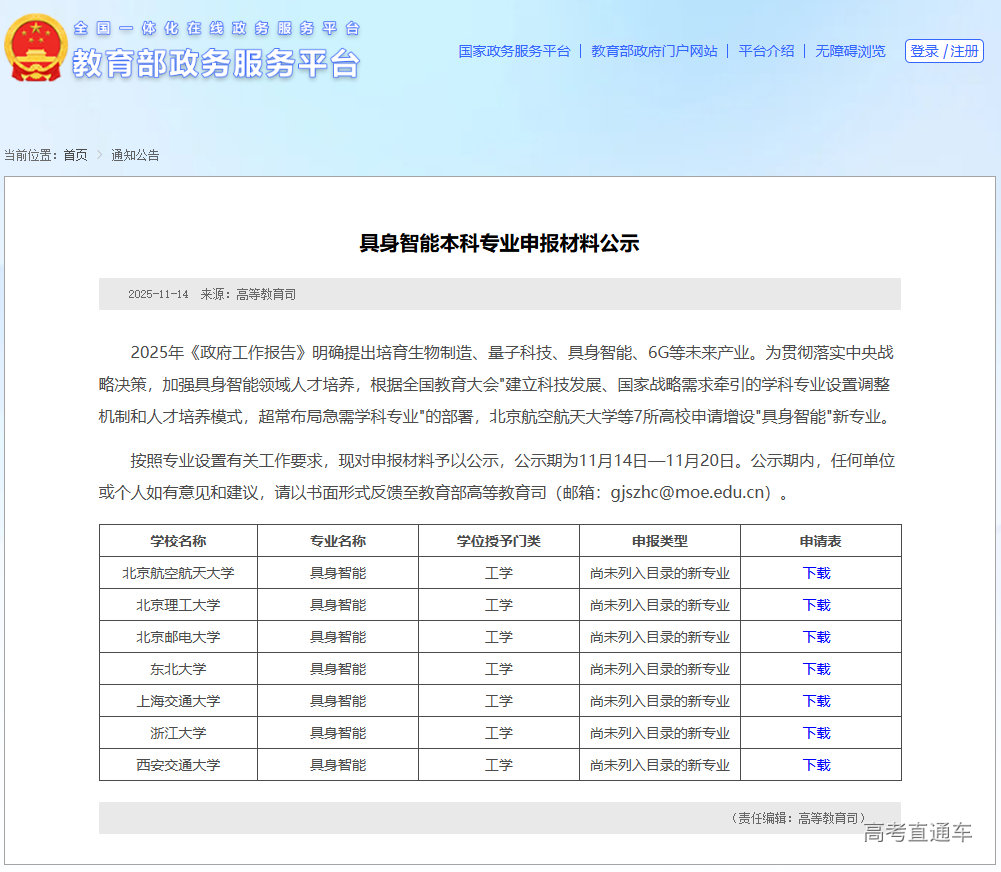
Task: Enable 无障碍浏览 accessibility mode
Action: 849,51
